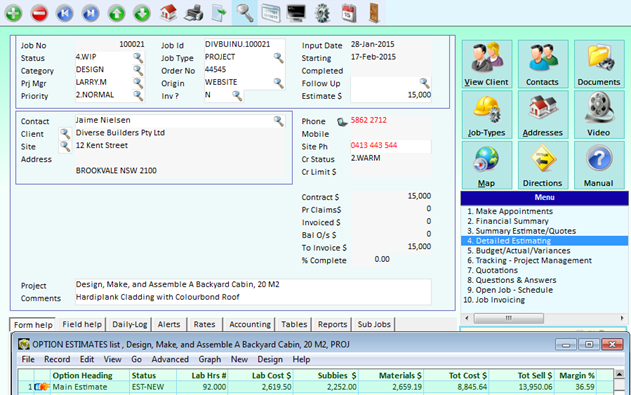Open lookup for Prj Mgr LARRY.M

138,83
